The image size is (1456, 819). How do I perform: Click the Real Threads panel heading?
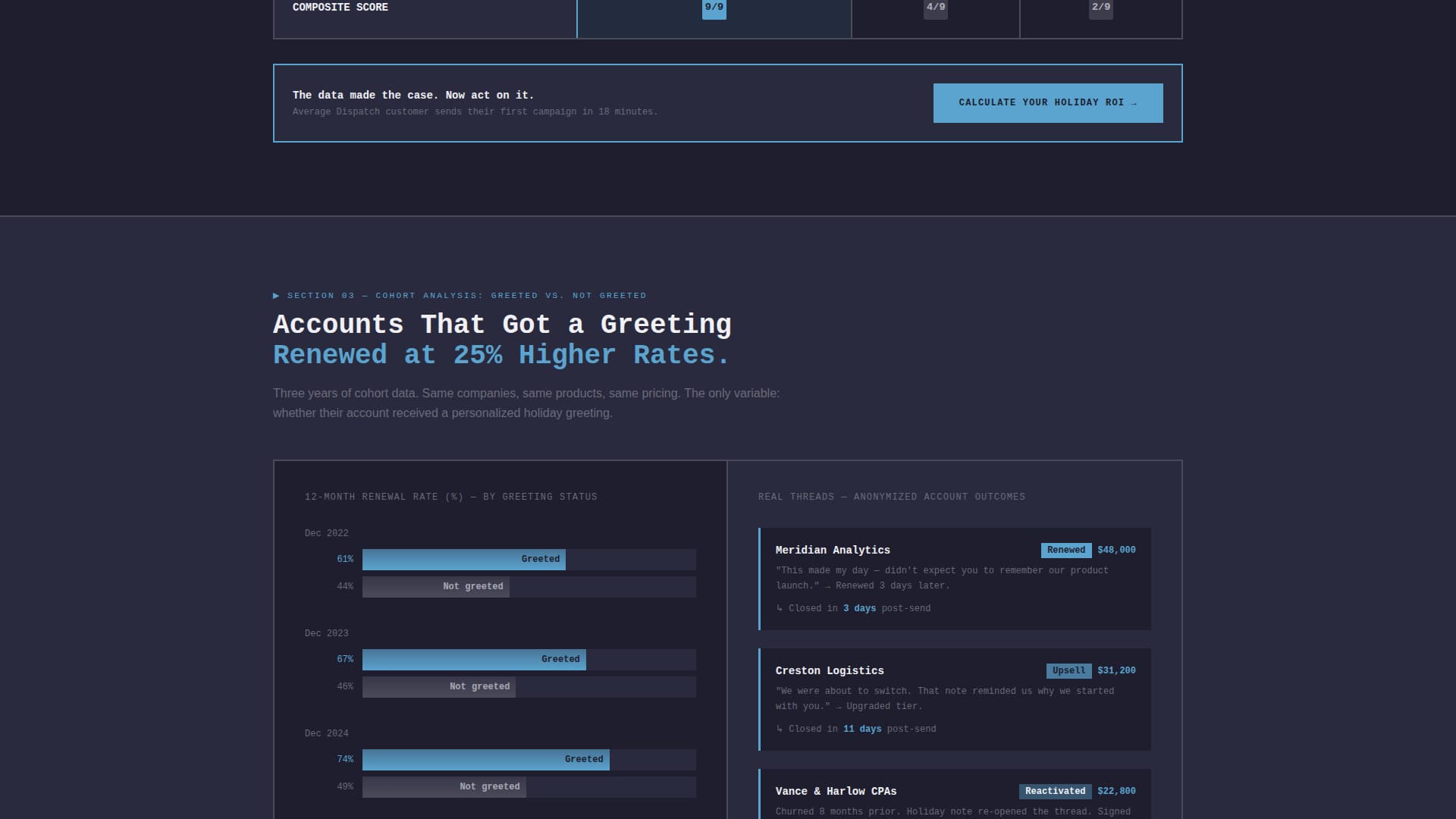coord(892,497)
